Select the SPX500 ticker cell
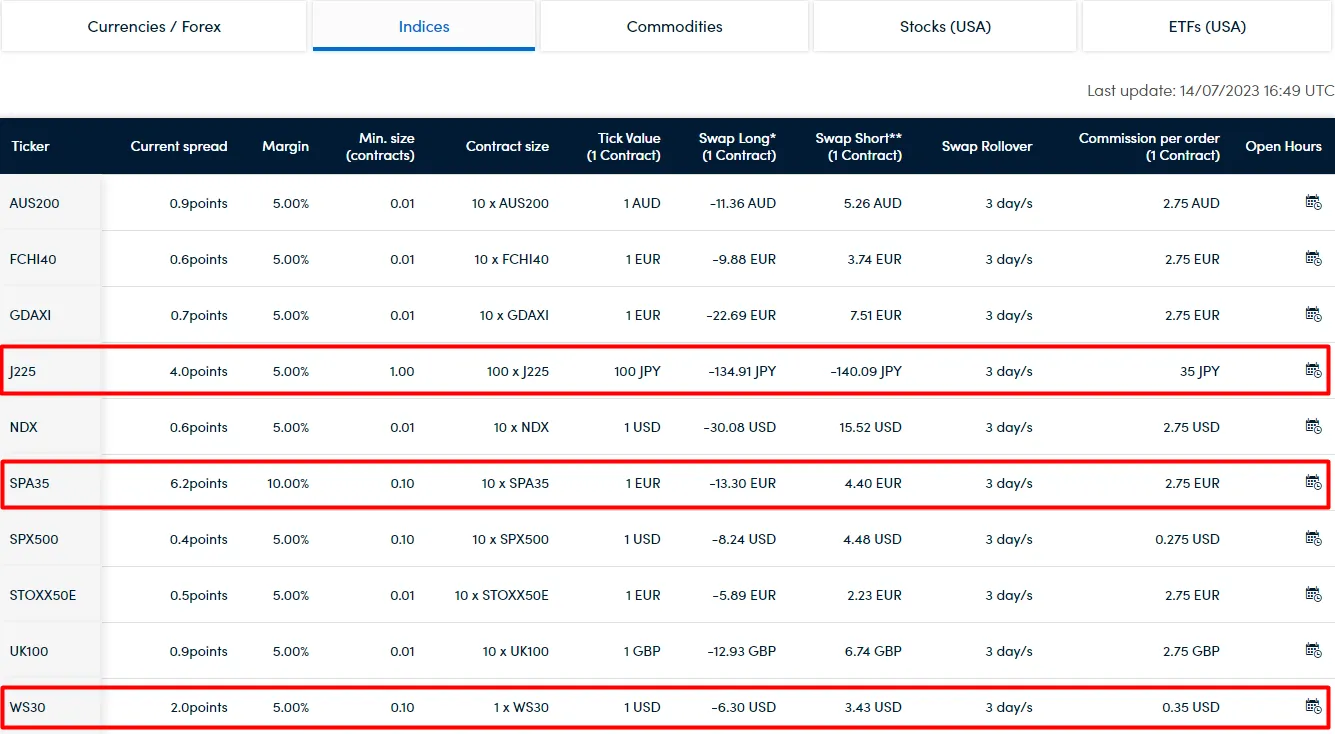1335x734 pixels. tap(51, 539)
